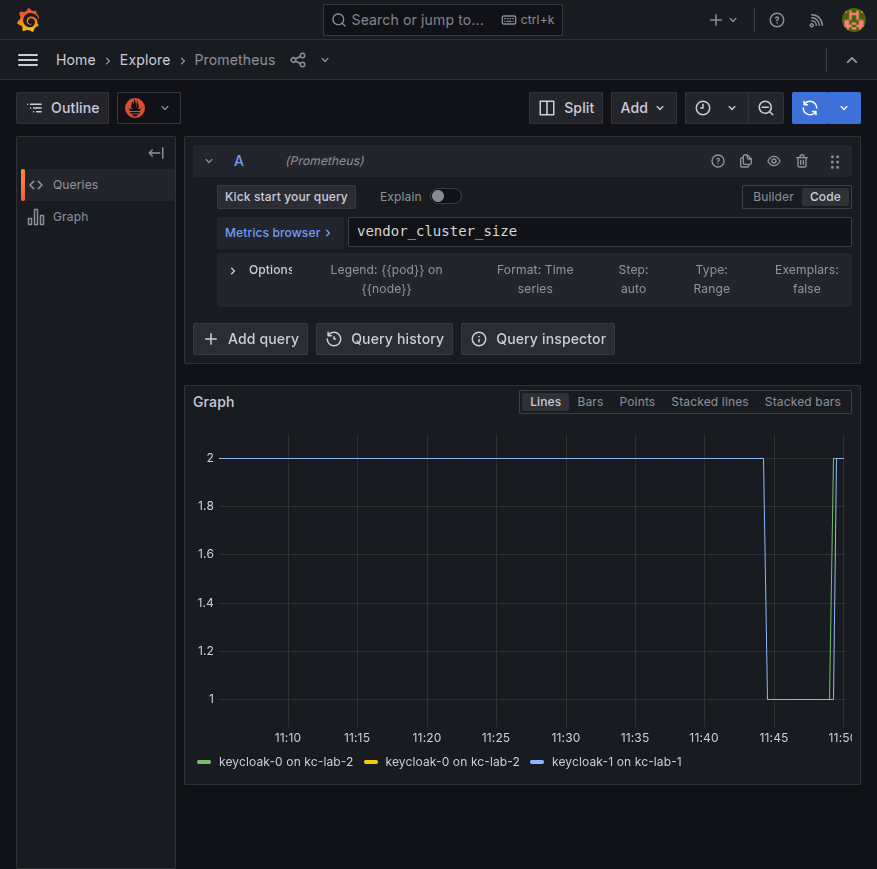Select Lines graph style

tap(545, 402)
